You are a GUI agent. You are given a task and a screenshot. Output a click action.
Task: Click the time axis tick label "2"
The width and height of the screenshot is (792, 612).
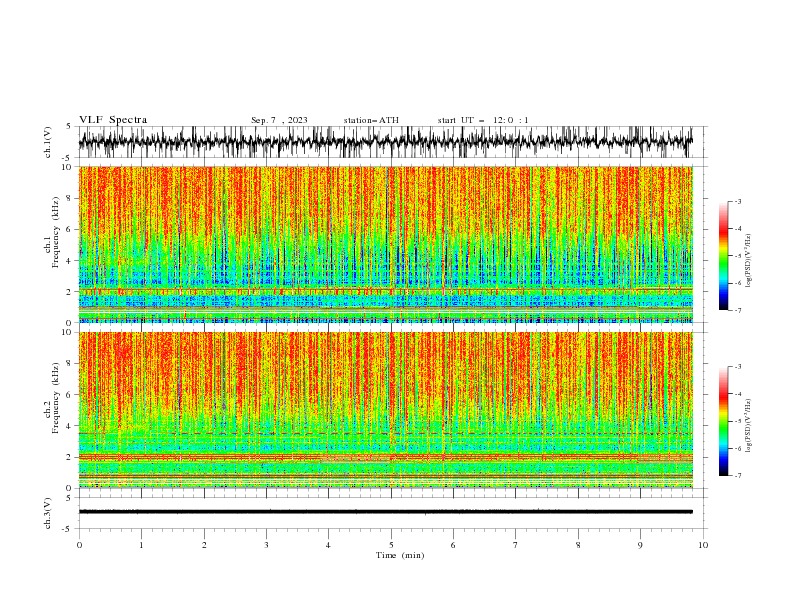point(204,545)
